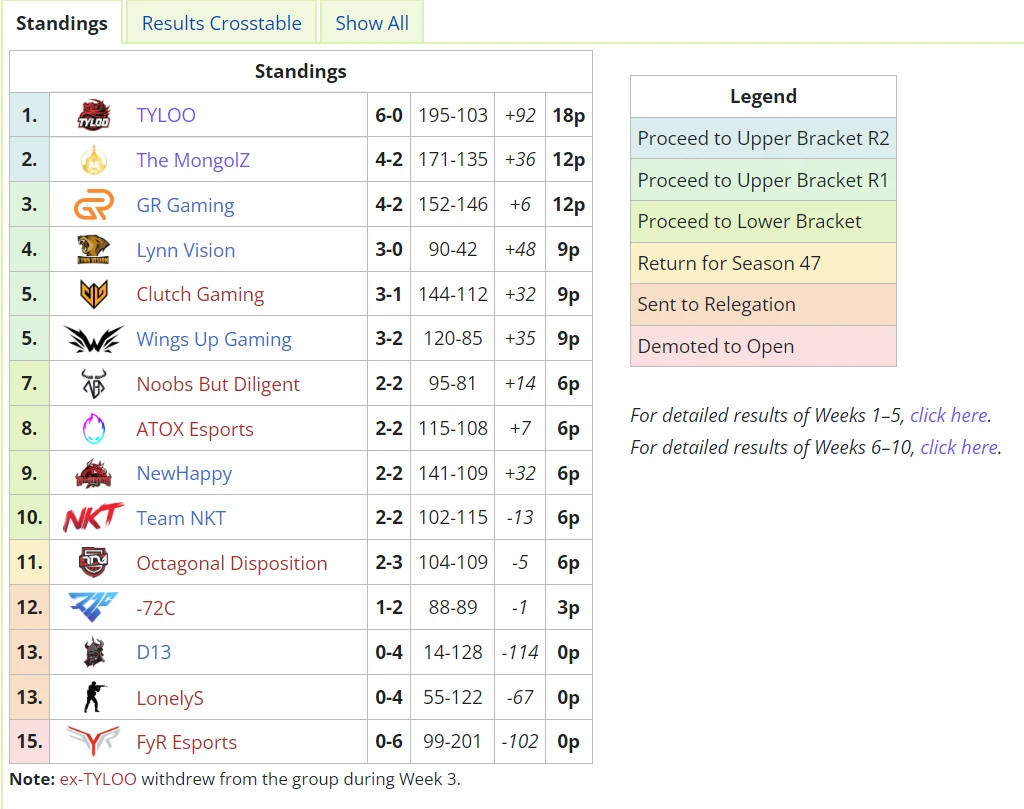The width and height of the screenshot is (1024, 809).
Task: Select the Standings tab
Action: click(62, 23)
